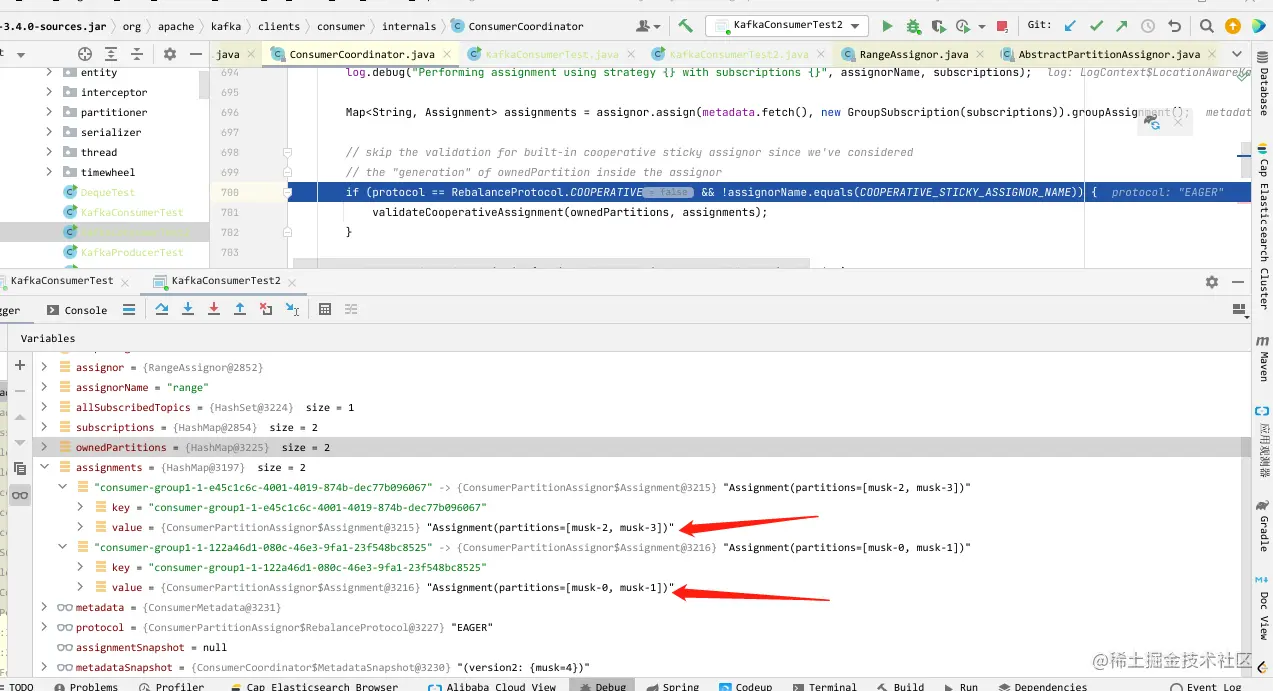The width and height of the screenshot is (1273, 691).
Task: Toggle show watches glasses icon
Action: 20,494
